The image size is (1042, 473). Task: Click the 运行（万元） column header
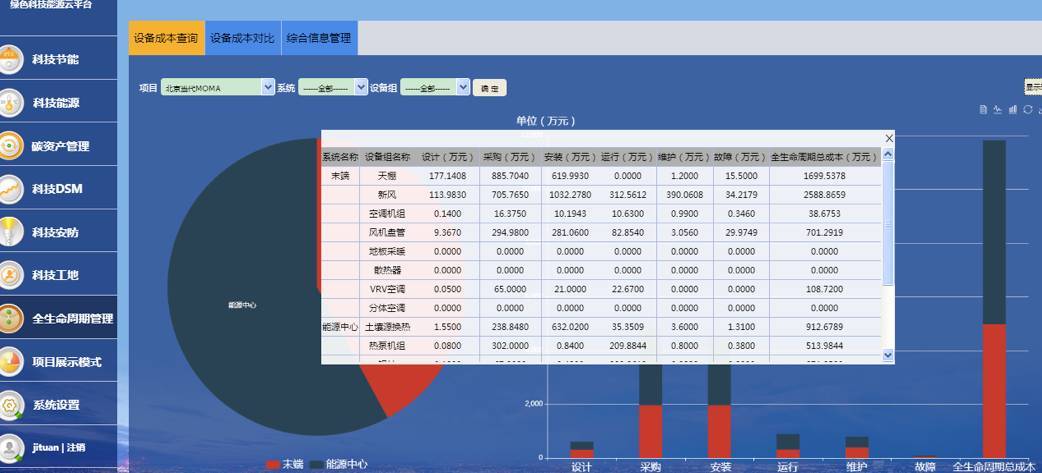pyautogui.click(x=627, y=157)
